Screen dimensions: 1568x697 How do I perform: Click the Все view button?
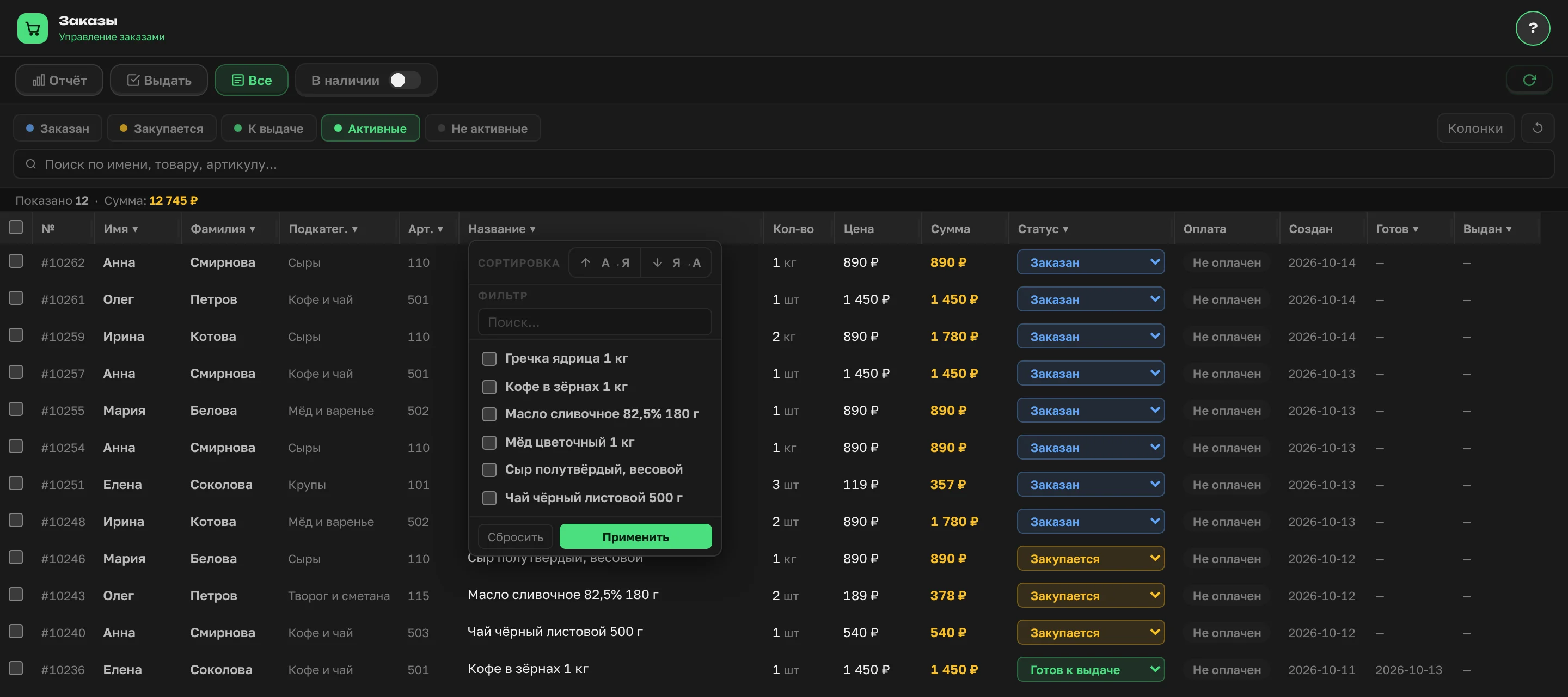click(252, 80)
